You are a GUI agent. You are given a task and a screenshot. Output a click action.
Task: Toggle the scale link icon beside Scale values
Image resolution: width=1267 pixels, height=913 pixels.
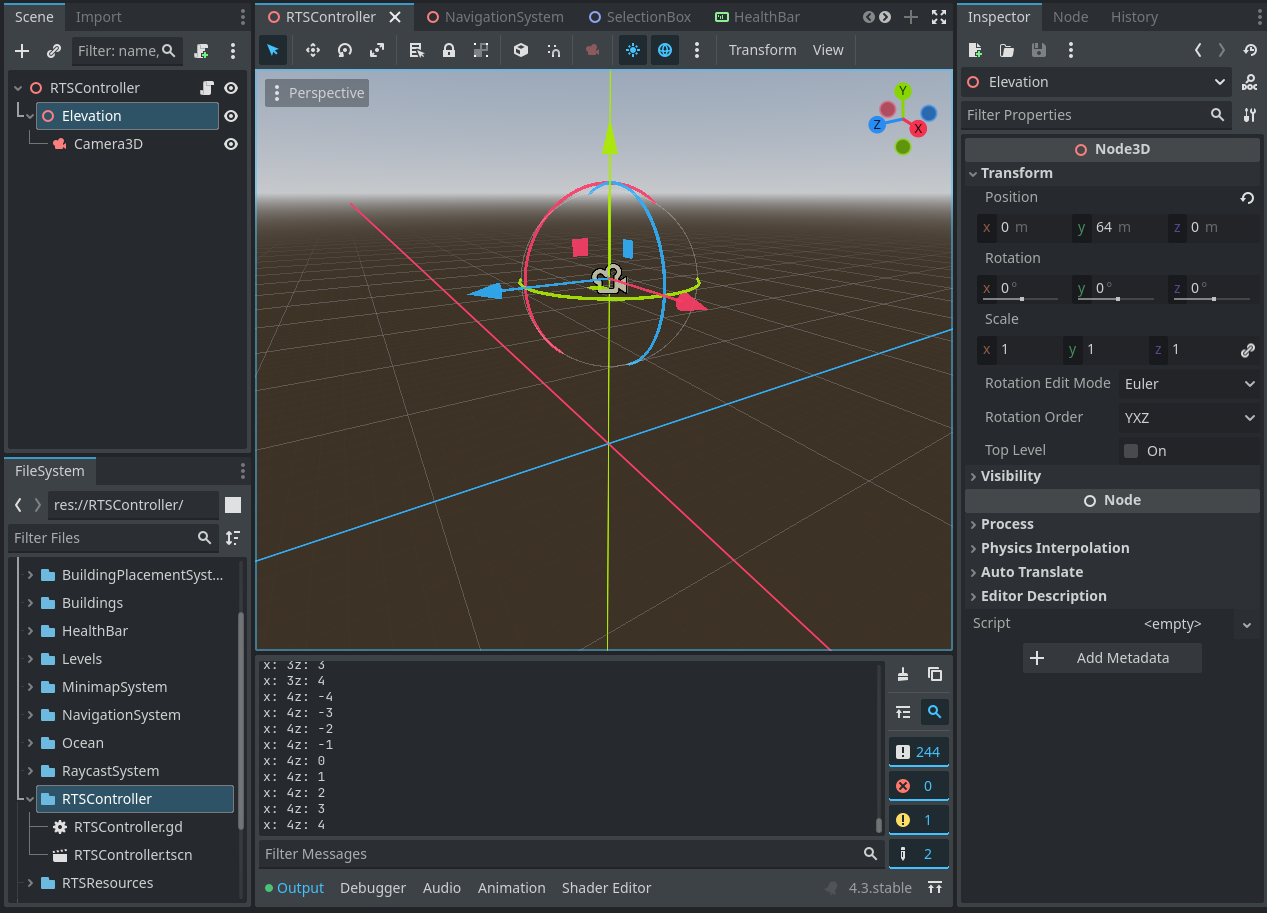tap(1246, 351)
